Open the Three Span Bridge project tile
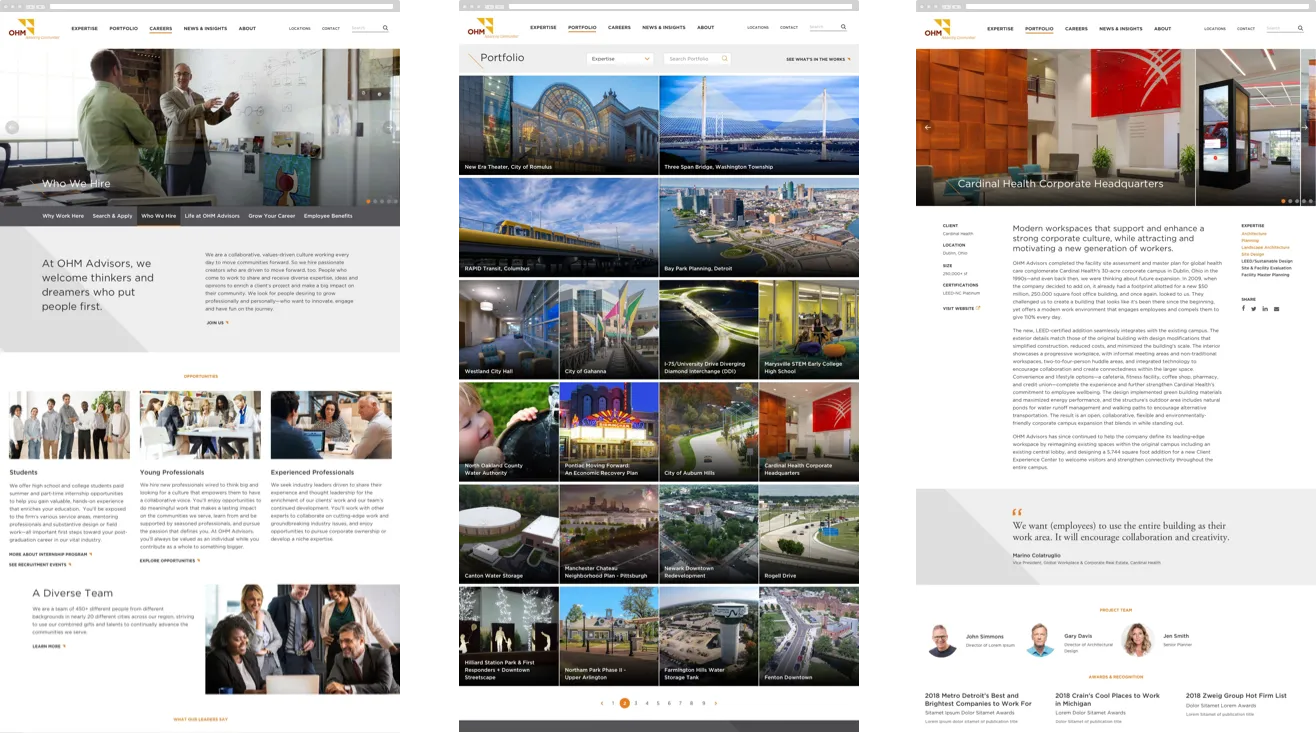1316x733 pixels. [x=759, y=125]
